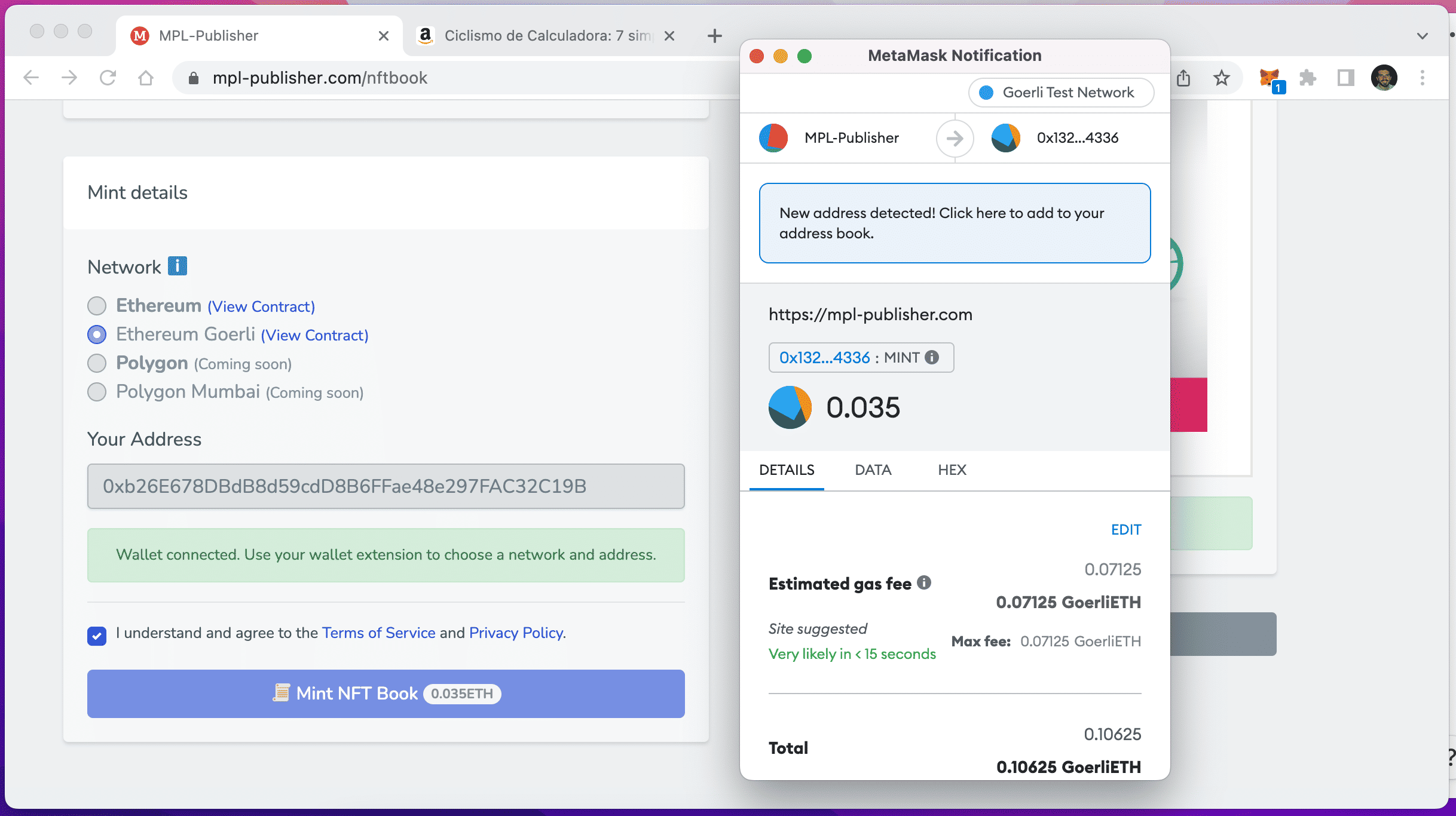The image size is (1456, 816).
Task: Click the browser address bar URL
Action: [320, 78]
